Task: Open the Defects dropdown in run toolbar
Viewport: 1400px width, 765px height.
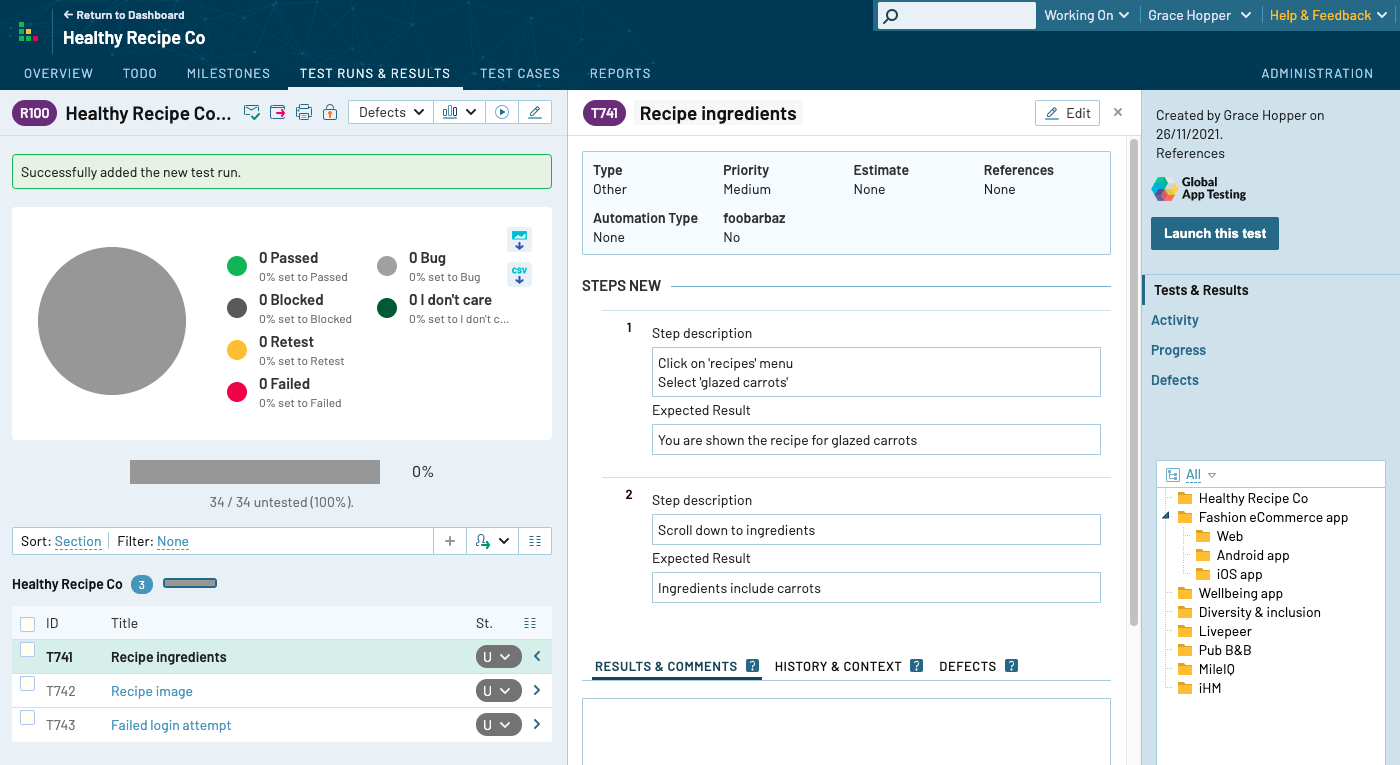Action: pyautogui.click(x=391, y=112)
